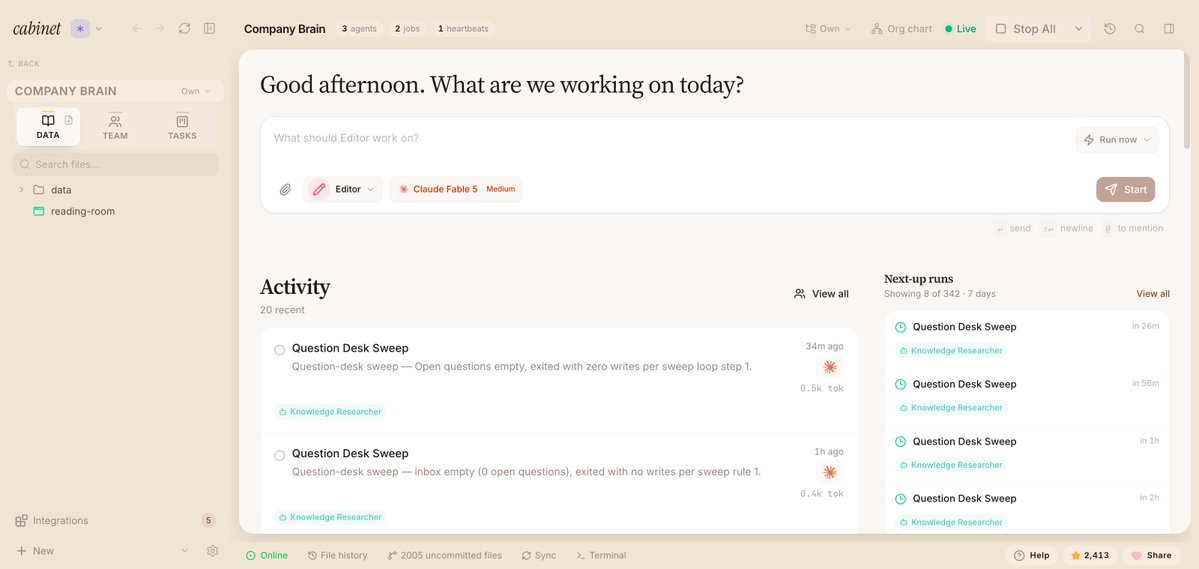
Task: Click Knowledge Researcher tag on 1h ago activity
Action: [x=330, y=517]
